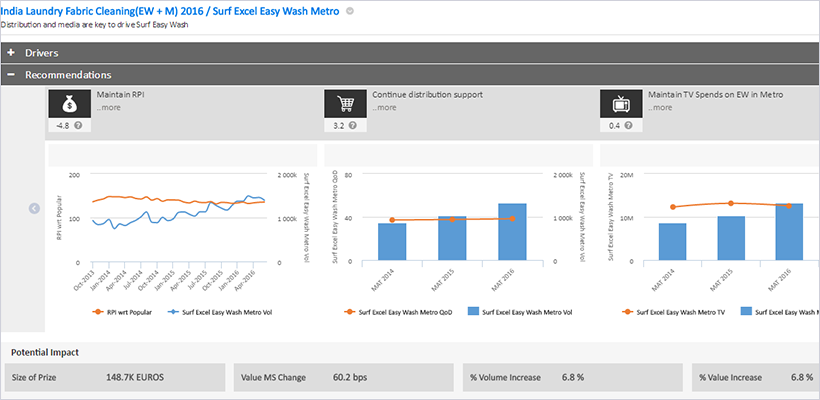This screenshot has height=400, width=820.
Task: Open more link under Maintain TV Spends
Action: [660, 106]
